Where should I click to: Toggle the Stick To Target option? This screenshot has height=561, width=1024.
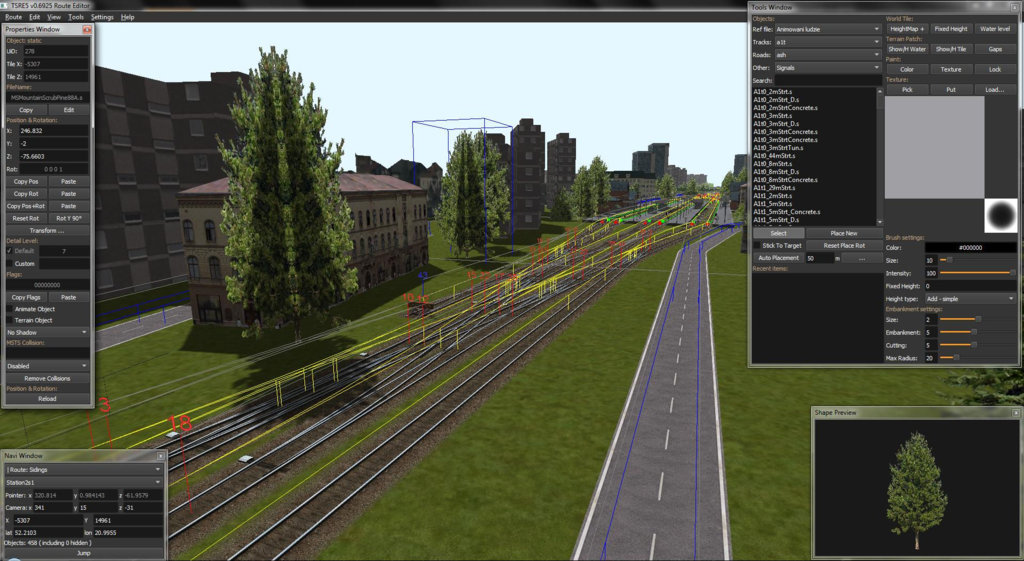click(782, 245)
